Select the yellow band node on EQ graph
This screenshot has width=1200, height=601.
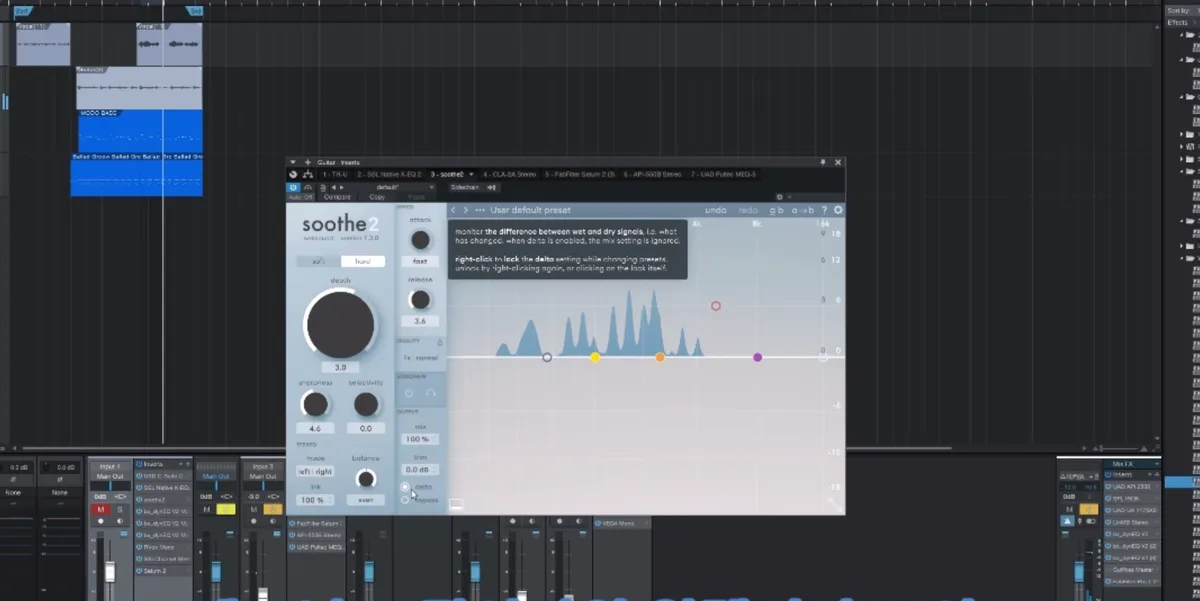pyautogui.click(x=595, y=357)
